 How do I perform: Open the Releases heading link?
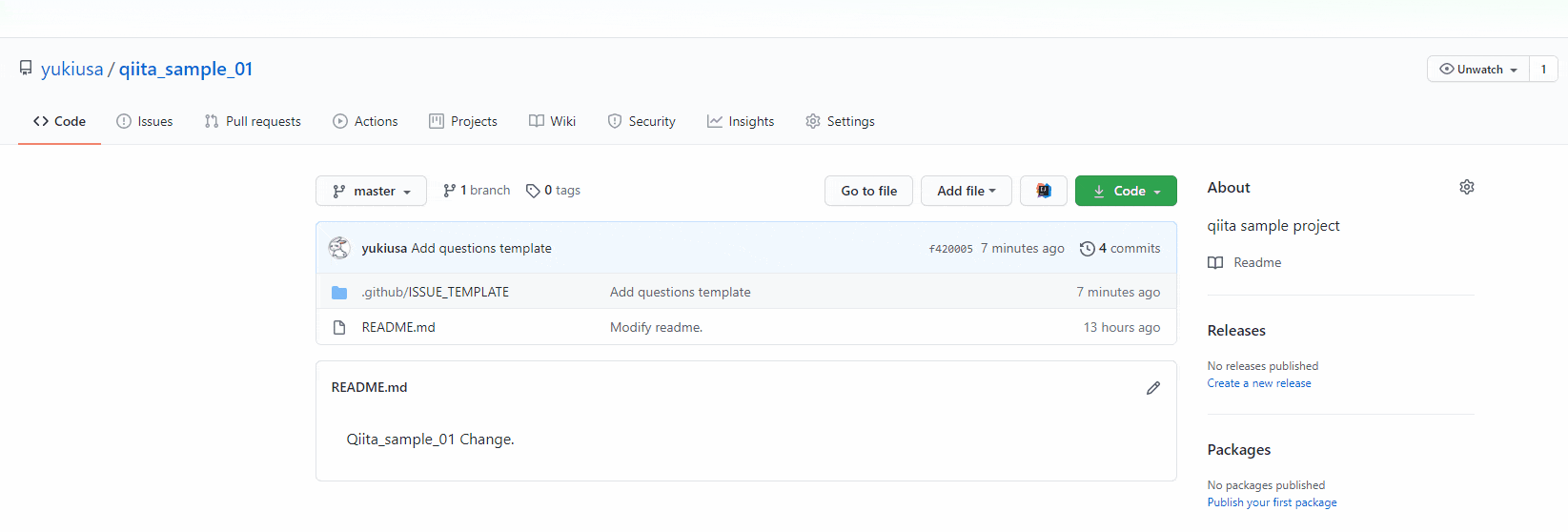[x=1236, y=331]
